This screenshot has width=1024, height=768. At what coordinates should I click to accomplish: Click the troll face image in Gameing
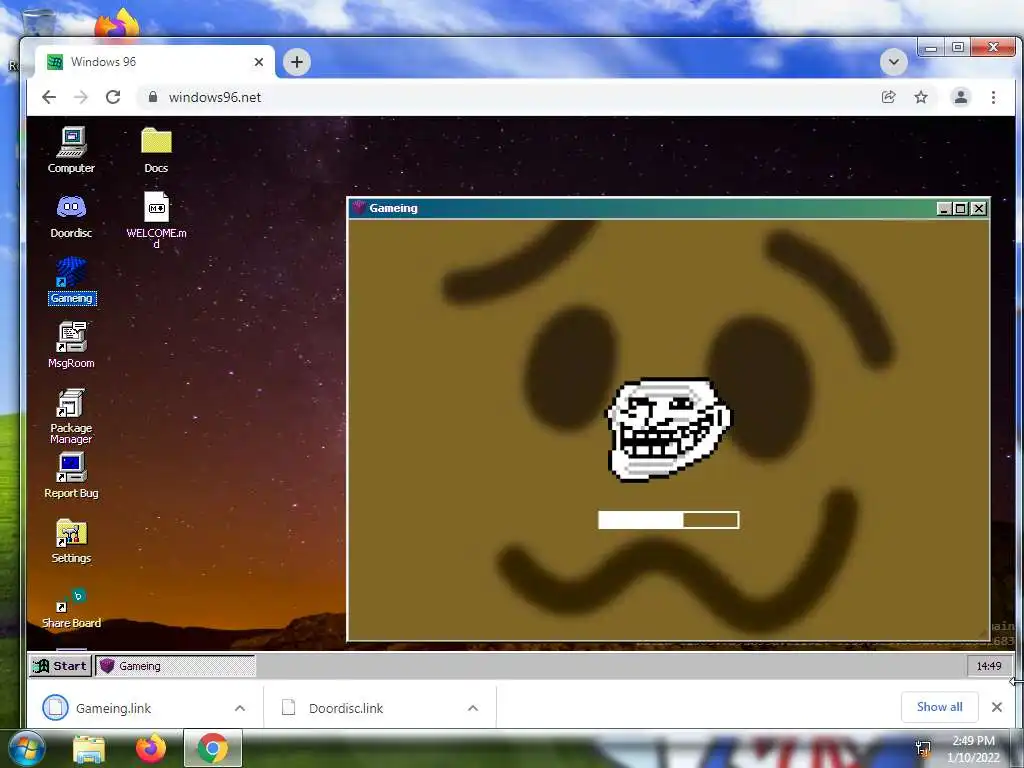(669, 429)
